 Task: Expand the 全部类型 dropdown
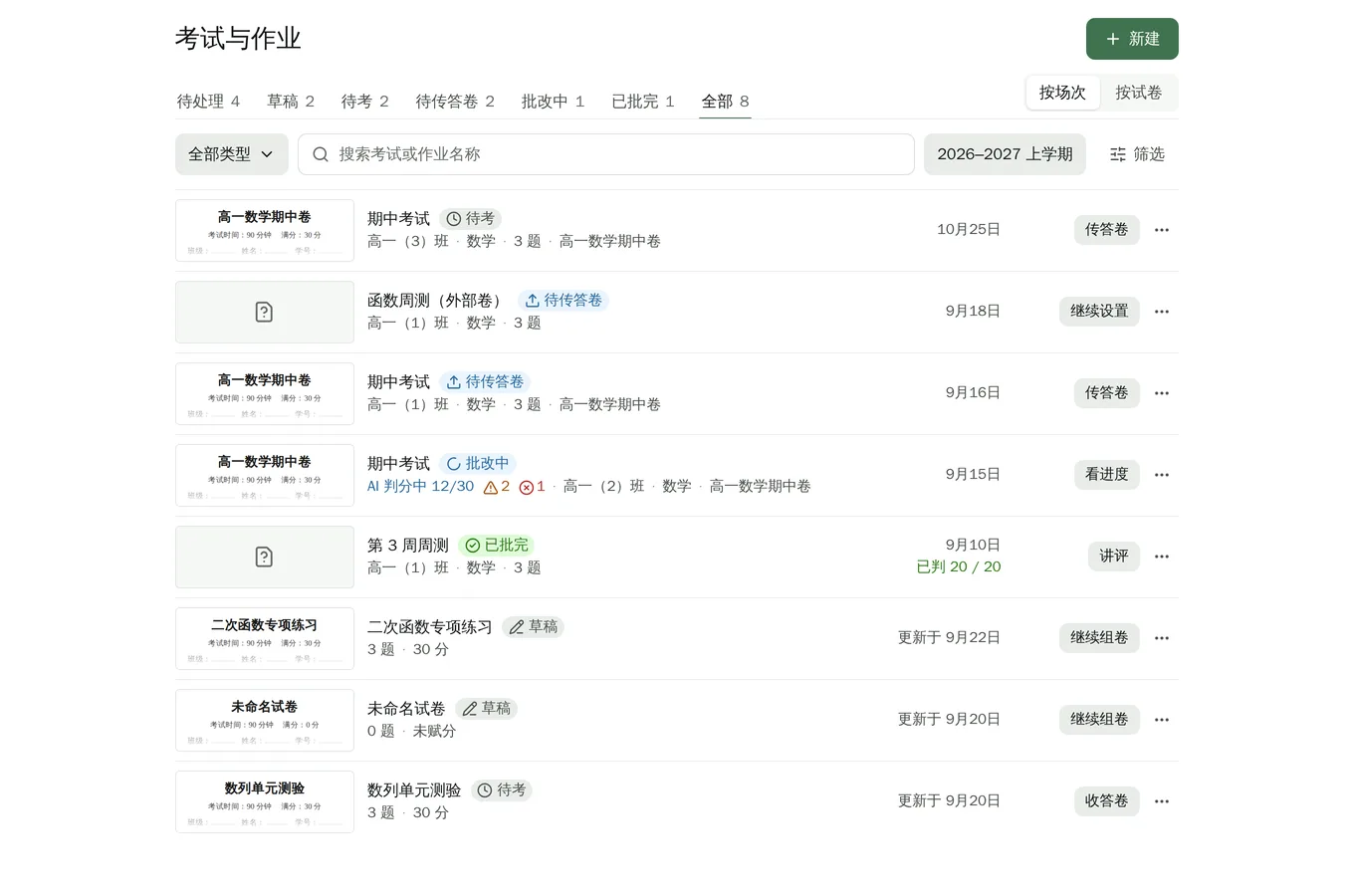231,154
